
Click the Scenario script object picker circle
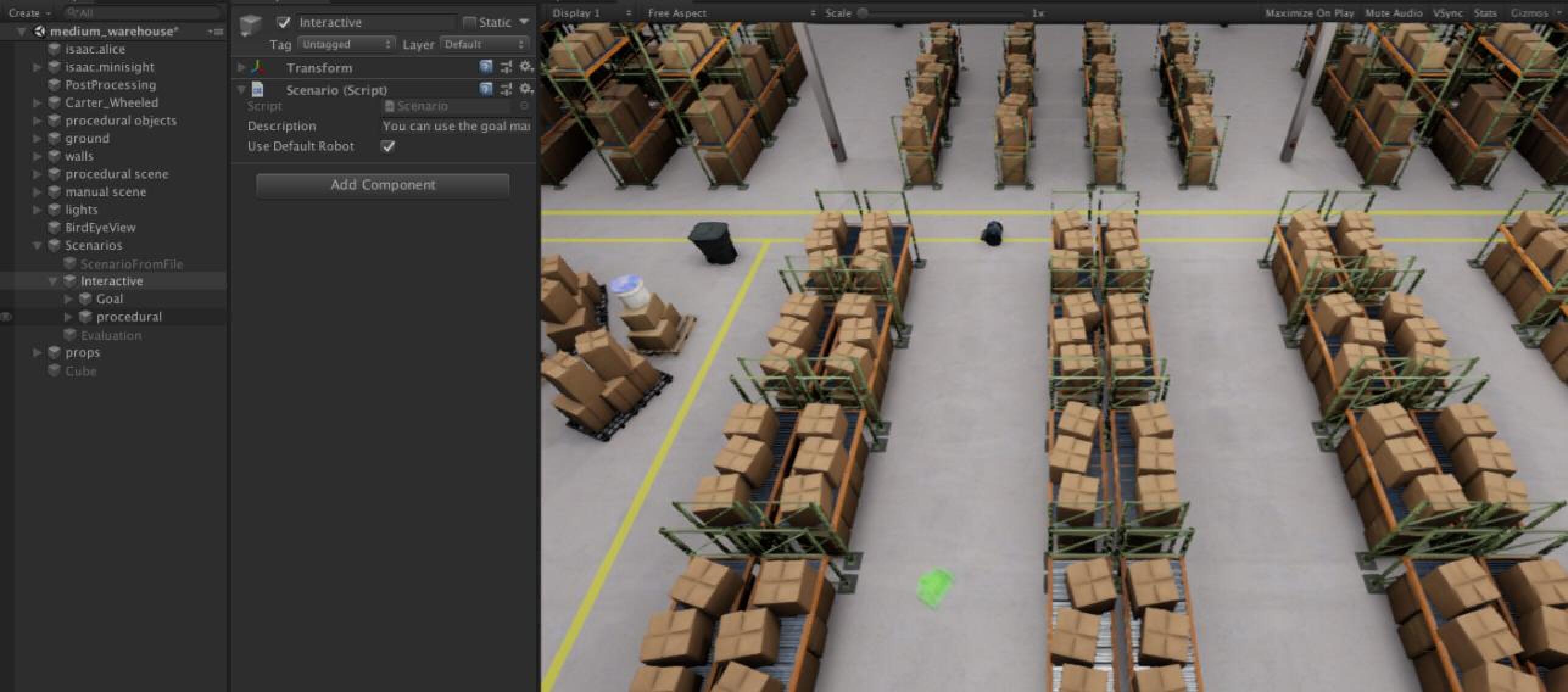click(x=524, y=106)
